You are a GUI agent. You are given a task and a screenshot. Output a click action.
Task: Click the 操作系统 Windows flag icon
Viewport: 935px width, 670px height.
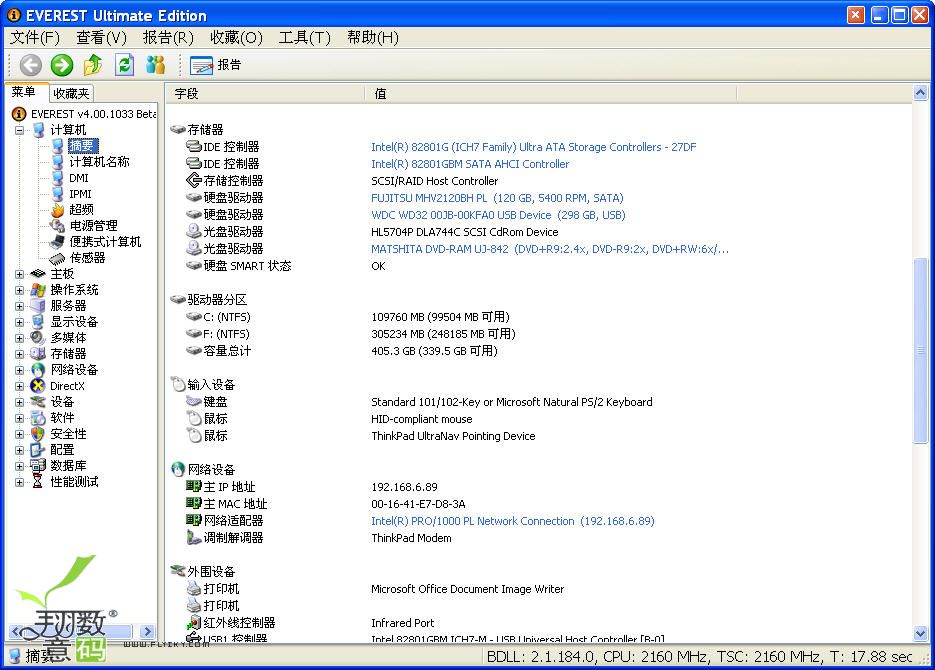(x=38, y=290)
